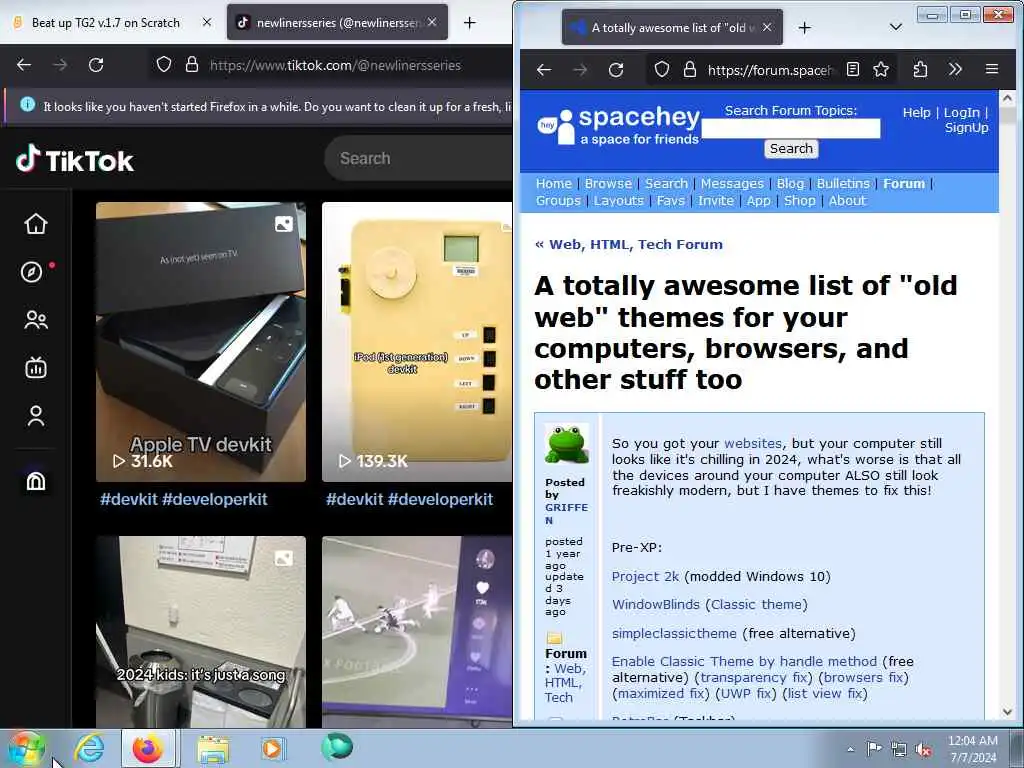Open the SpaceHey SignUp link
Viewport: 1024px width, 768px height.
tap(967, 127)
